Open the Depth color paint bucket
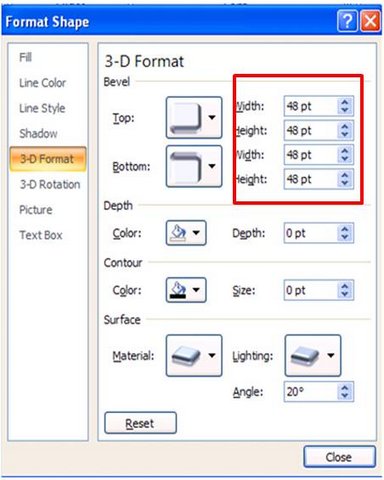 click(x=186, y=233)
